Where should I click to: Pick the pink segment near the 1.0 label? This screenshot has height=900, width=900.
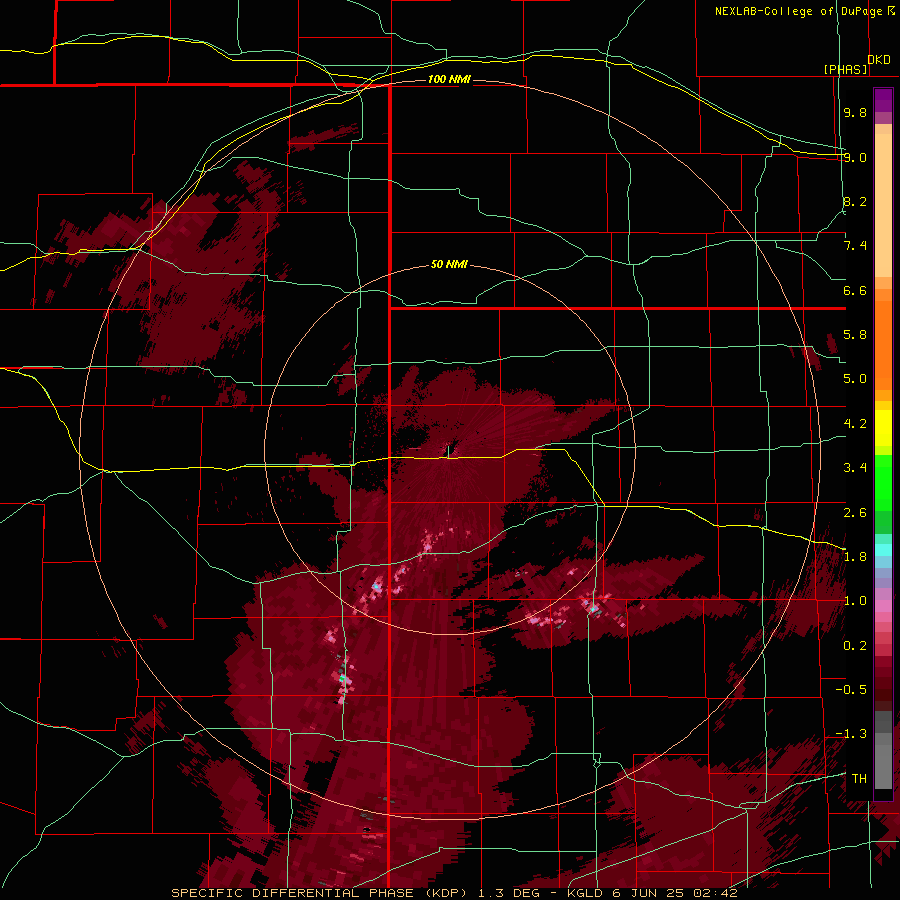[x=883, y=605]
